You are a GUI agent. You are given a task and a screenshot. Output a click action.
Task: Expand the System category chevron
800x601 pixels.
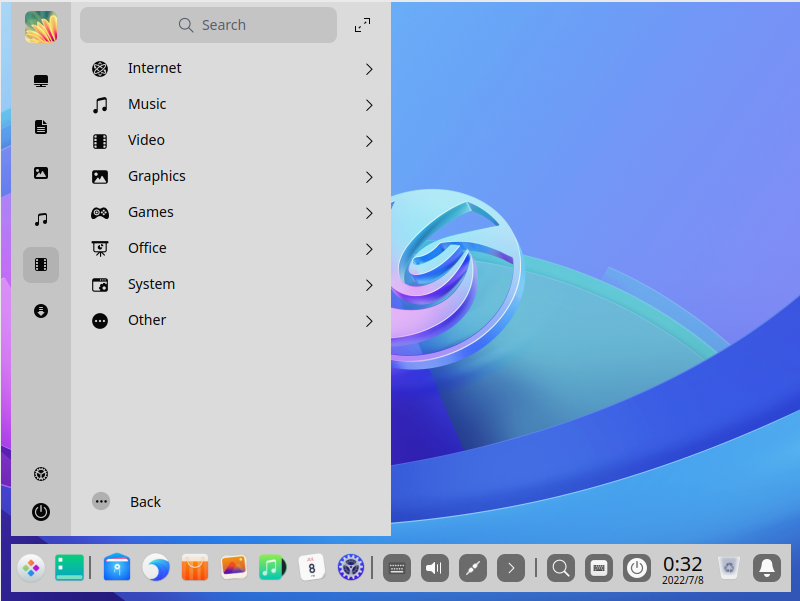click(x=368, y=284)
